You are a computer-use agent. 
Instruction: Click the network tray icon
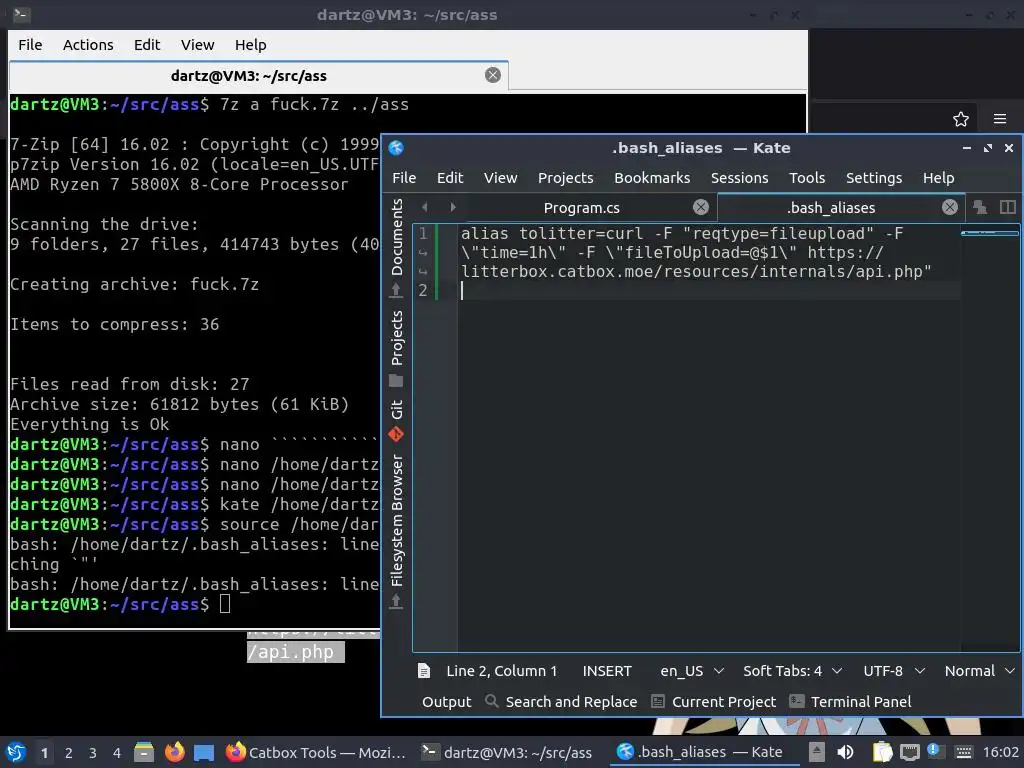(x=909, y=752)
